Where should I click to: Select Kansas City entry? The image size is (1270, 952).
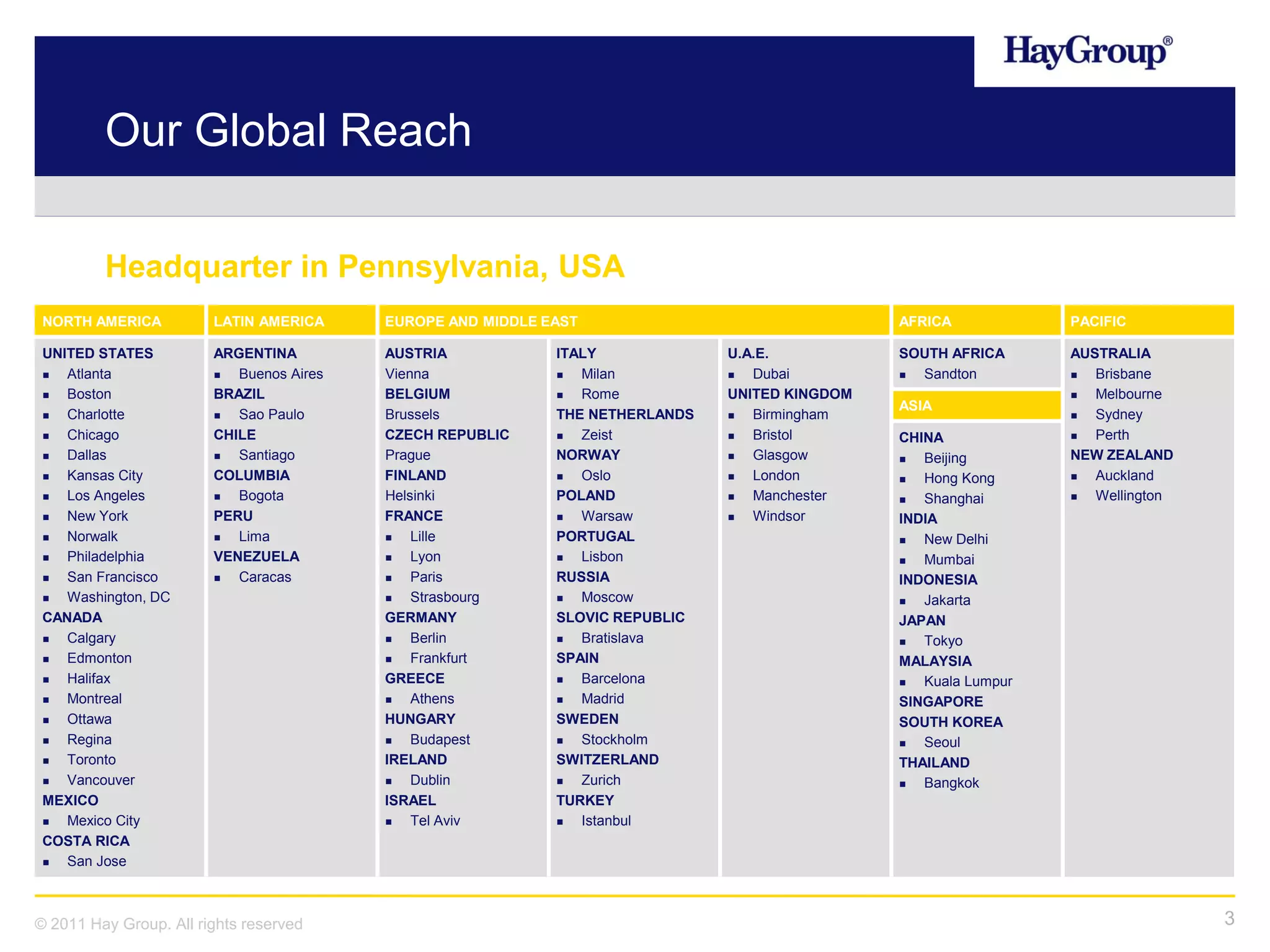(105, 475)
